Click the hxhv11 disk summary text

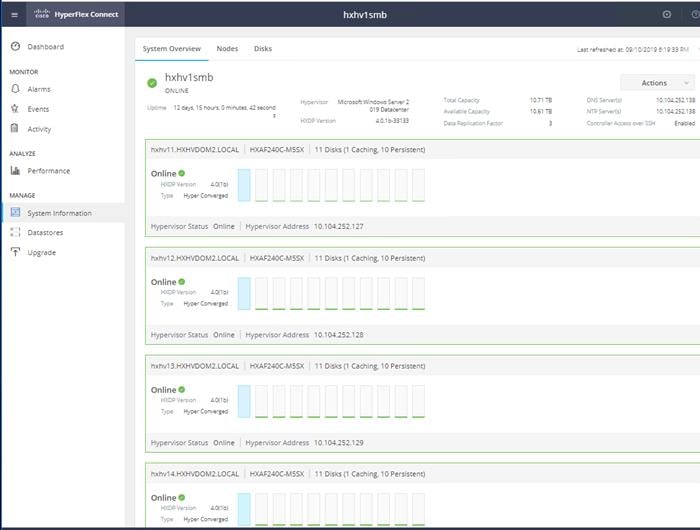coord(370,150)
